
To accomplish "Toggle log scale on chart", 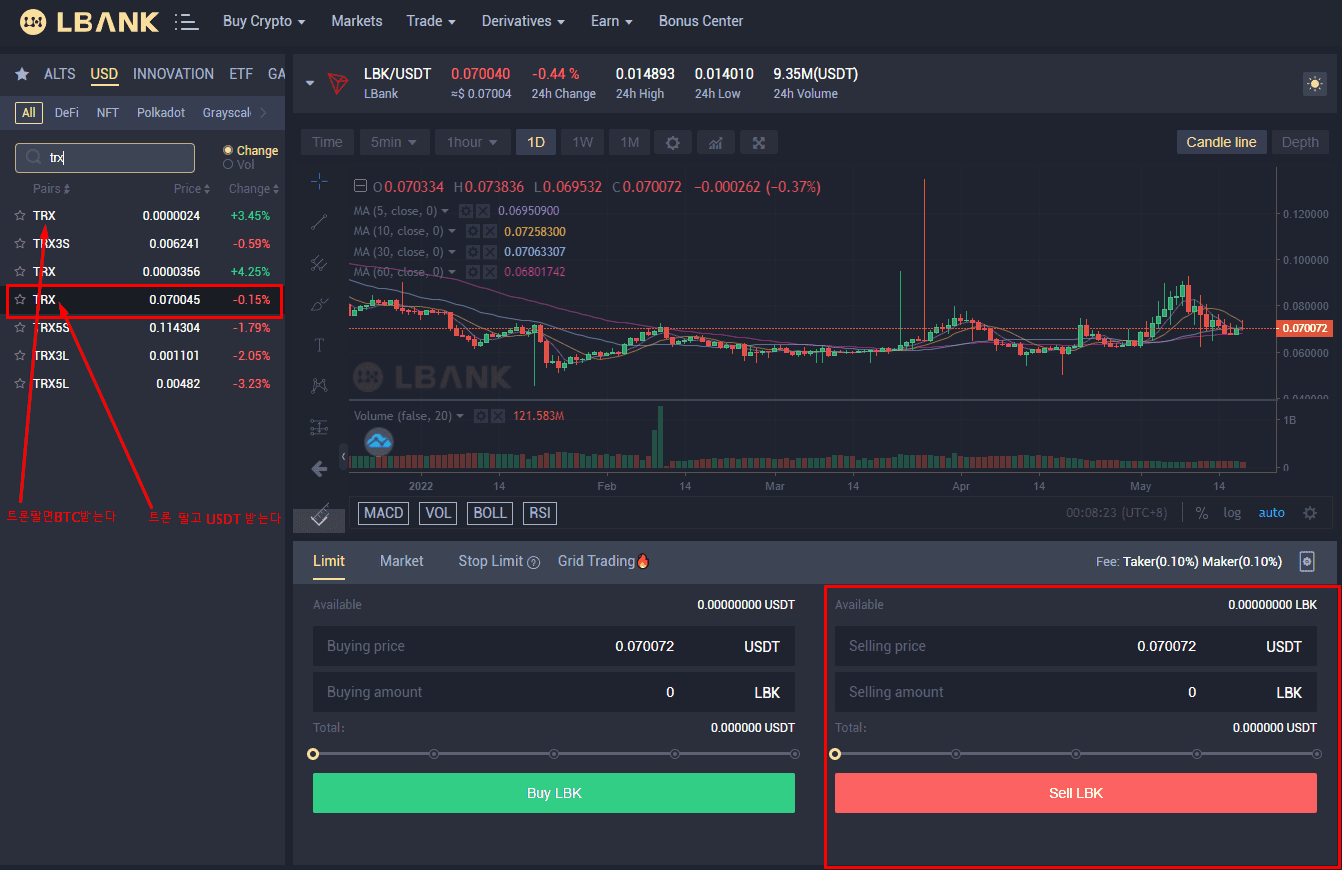I will pyautogui.click(x=1232, y=513).
